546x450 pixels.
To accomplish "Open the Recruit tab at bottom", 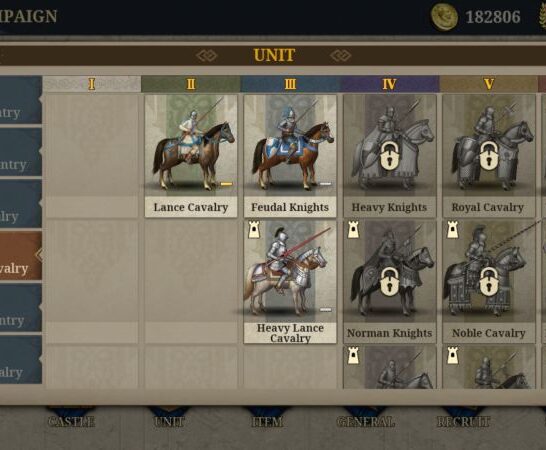I will tap(463, 422).
